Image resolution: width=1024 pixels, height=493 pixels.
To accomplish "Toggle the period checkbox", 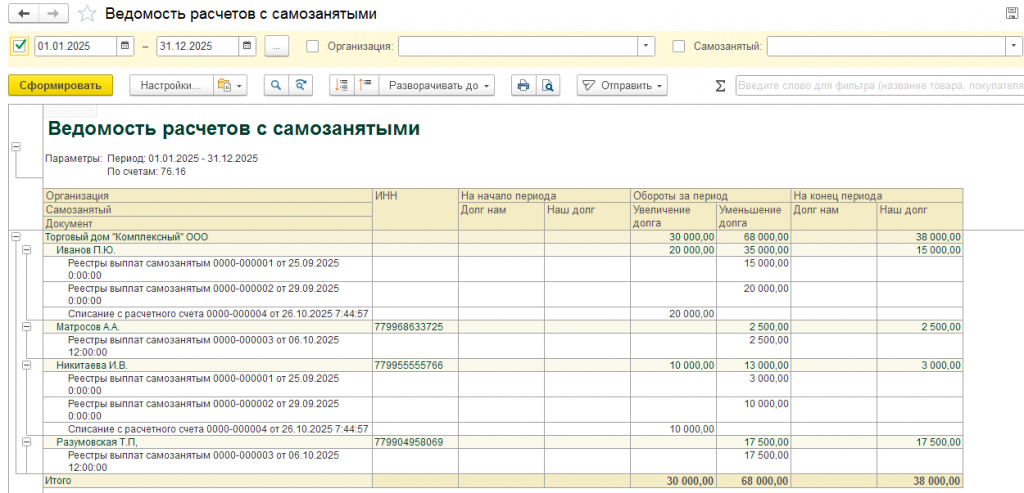I will click(20, 46).
